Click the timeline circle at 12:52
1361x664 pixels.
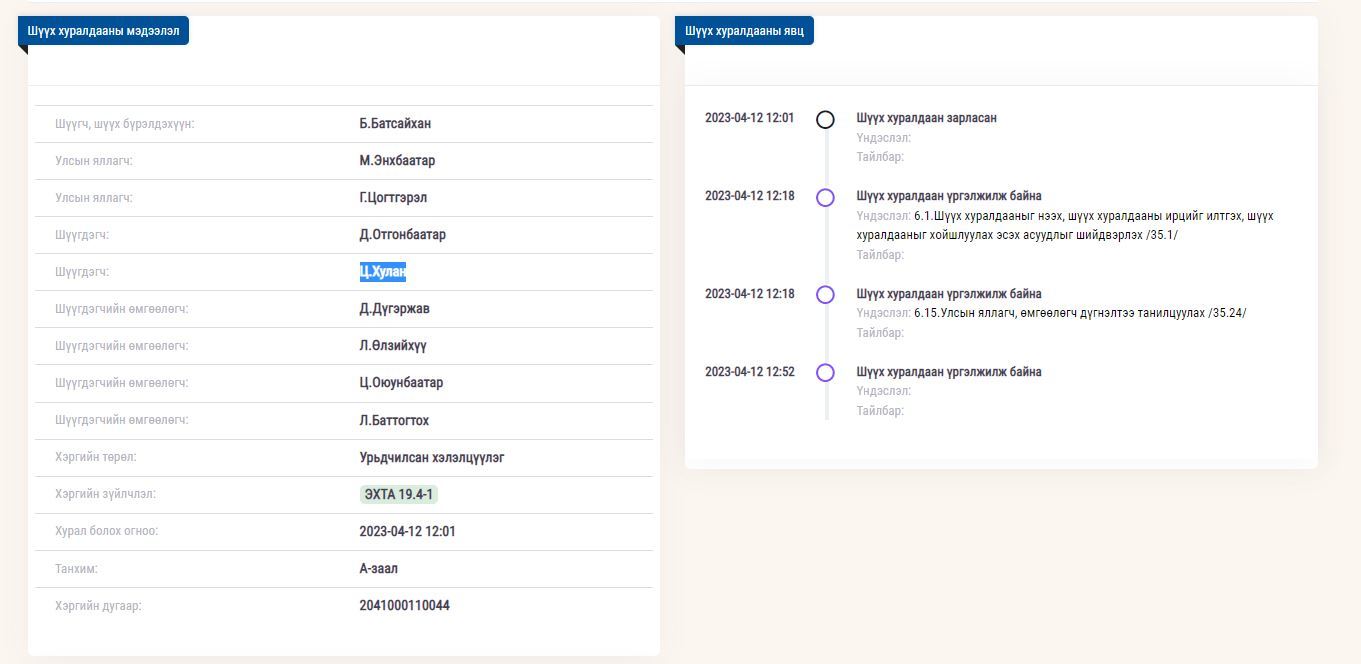[825, 373]
